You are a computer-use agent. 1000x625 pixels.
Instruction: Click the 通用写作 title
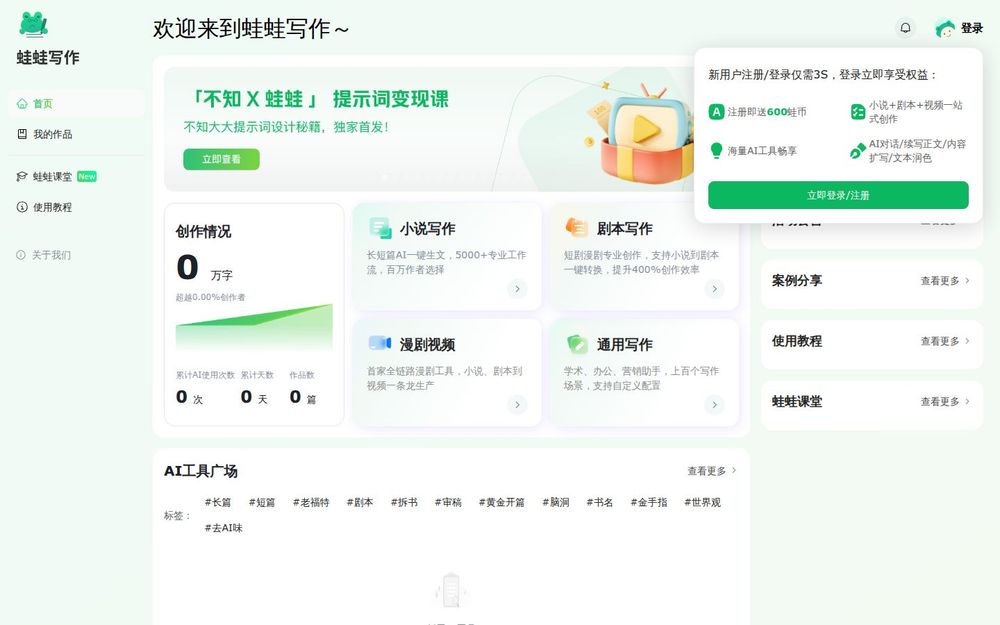[x=624, y=344]
